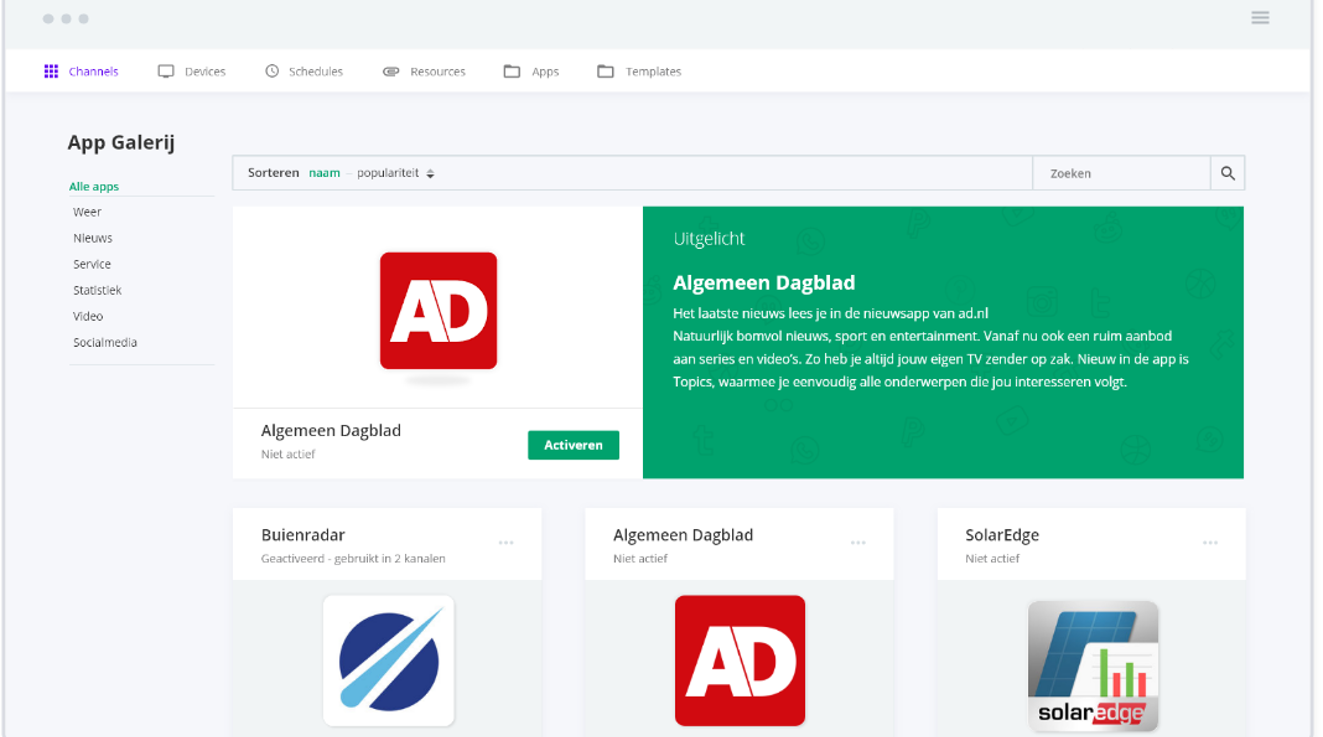Click Algemeen Dagblad heading in green banner

coord(764,283)
